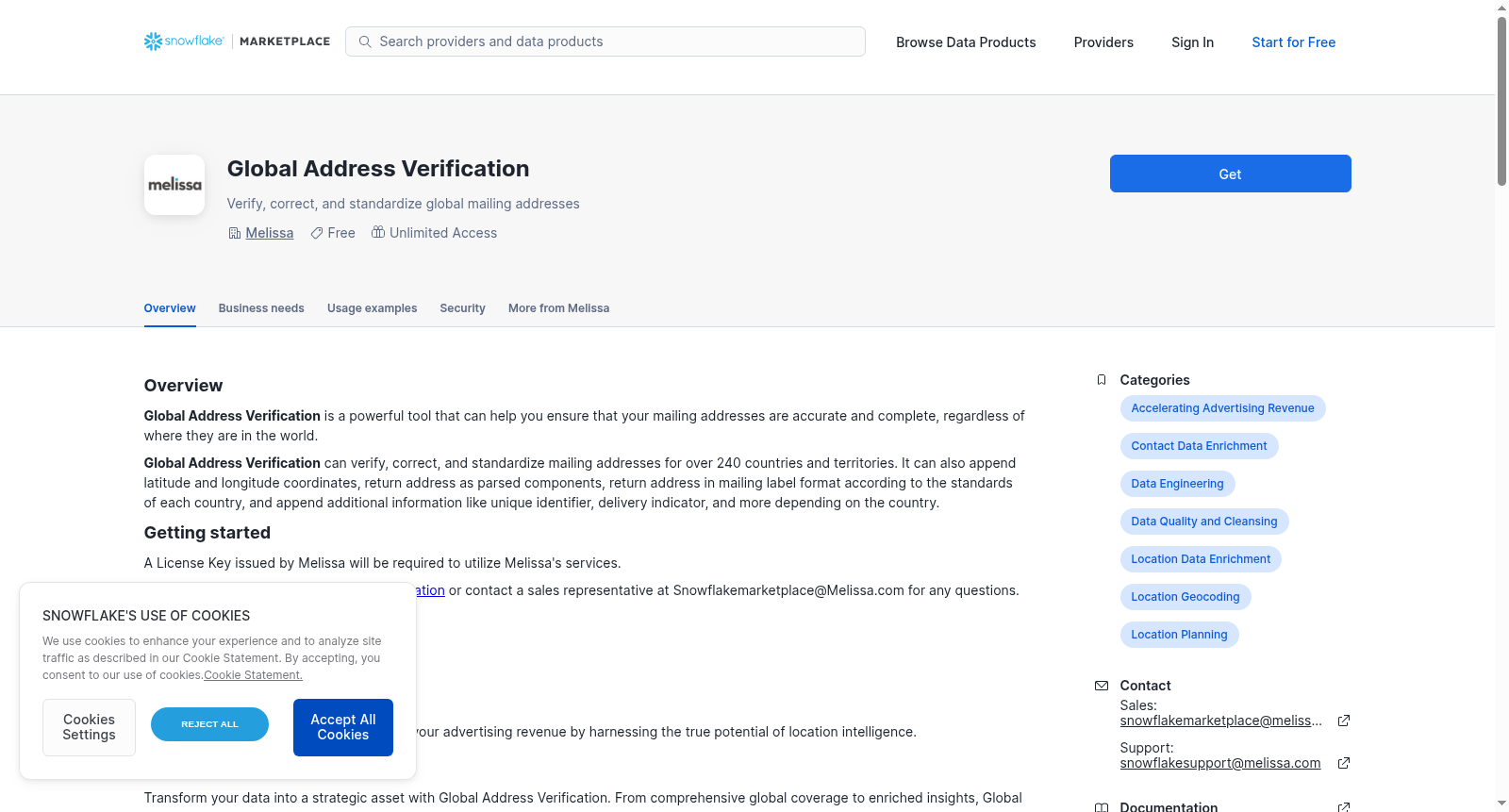Open the Documentation external link icon
The image size is (1509, 812).
point(1344,807)
